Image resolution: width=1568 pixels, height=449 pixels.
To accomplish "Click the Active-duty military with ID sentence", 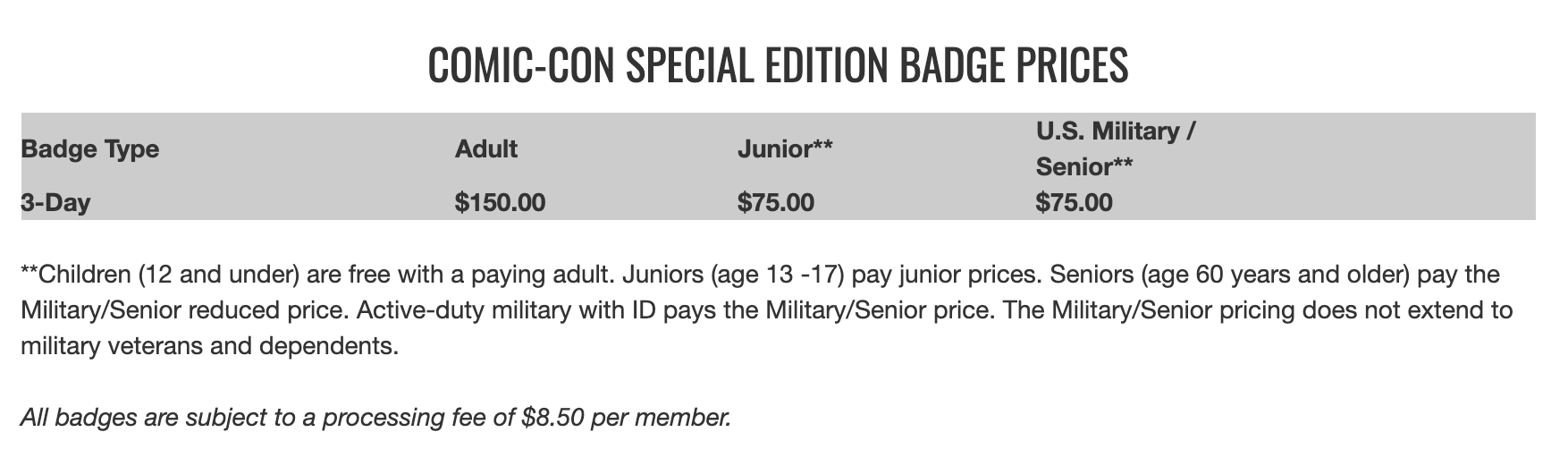I will tap(674, 310).
